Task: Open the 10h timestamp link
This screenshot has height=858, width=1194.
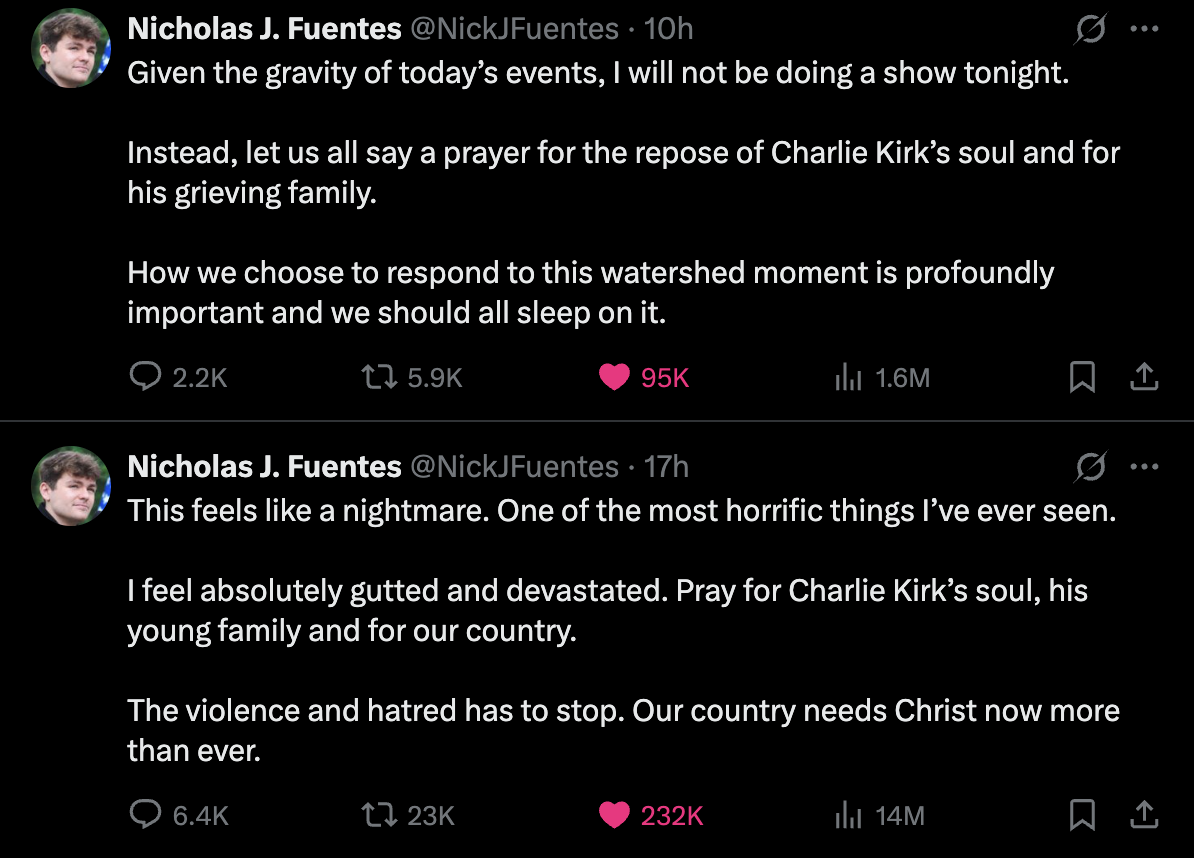Action: [x=668, y=29]
